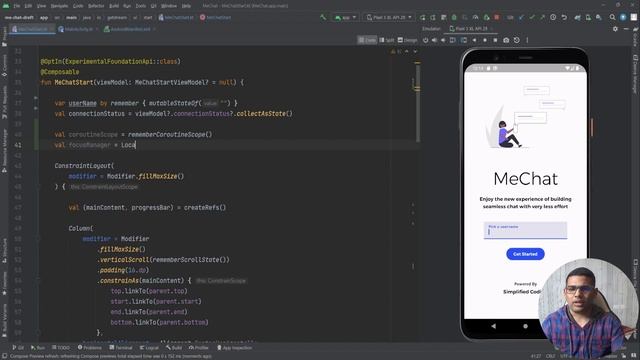
Task: Open the Project tool window sidebar tab
Action: [x=4, y=36]
